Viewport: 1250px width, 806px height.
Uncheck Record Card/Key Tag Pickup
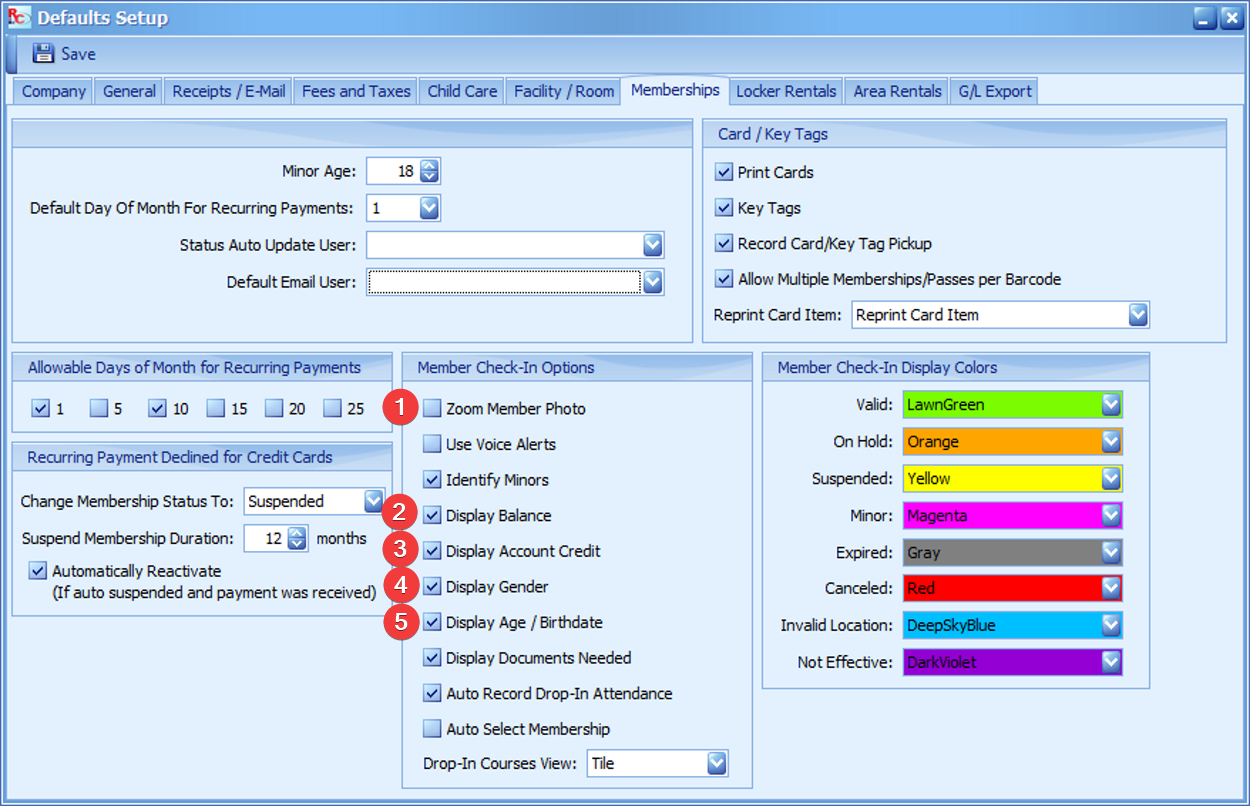[x=725, y=243]
